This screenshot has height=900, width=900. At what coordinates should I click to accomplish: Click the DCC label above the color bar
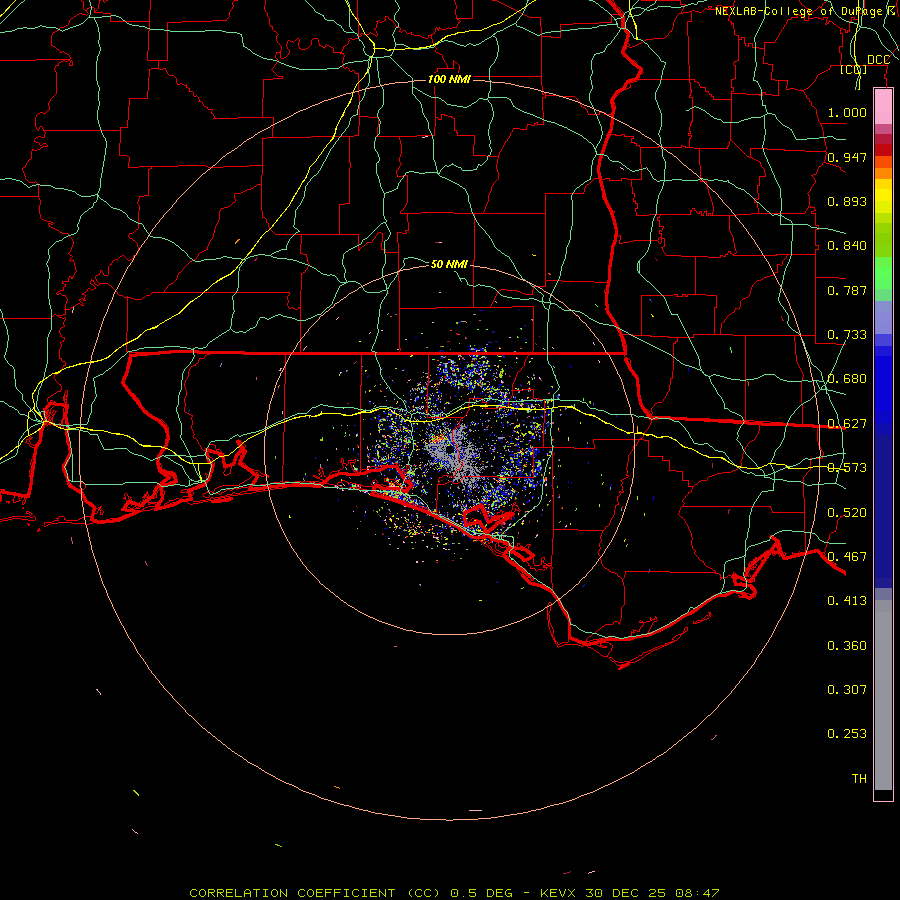pyautogui.click(x=878, y=60)
